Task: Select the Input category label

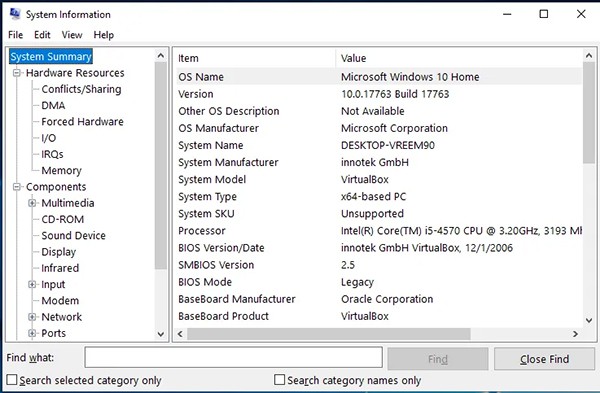Action: pos(53,284)
